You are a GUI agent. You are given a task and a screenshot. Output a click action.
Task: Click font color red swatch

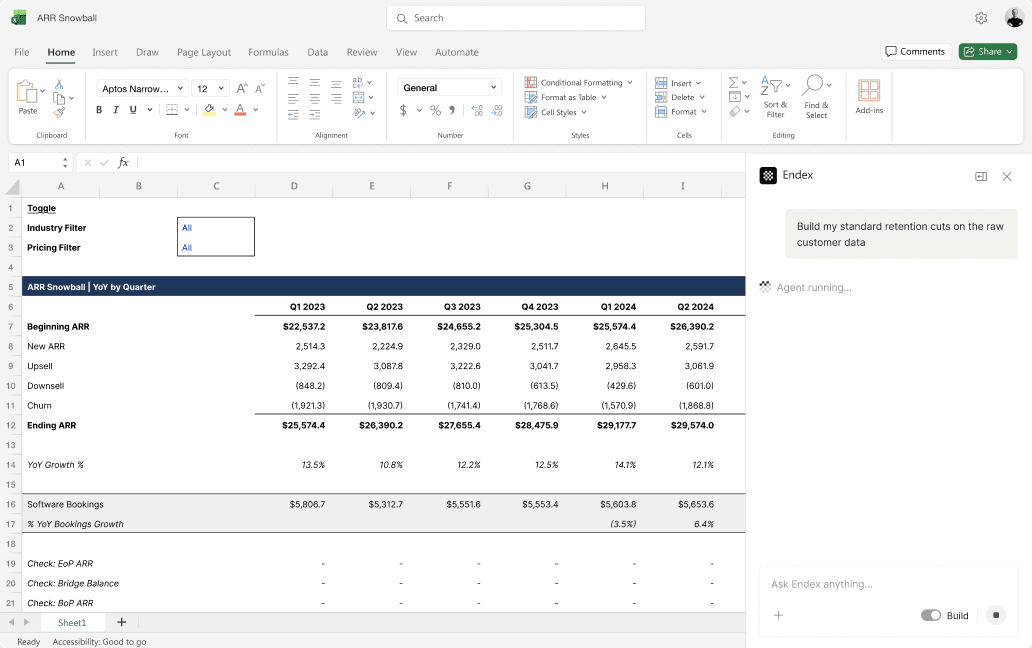point(240,110)
